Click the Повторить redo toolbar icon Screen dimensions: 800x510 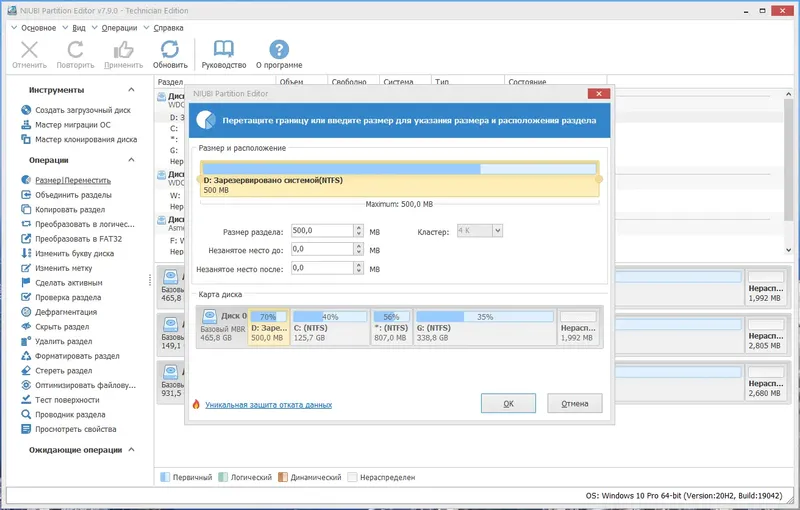coord(76,50)
